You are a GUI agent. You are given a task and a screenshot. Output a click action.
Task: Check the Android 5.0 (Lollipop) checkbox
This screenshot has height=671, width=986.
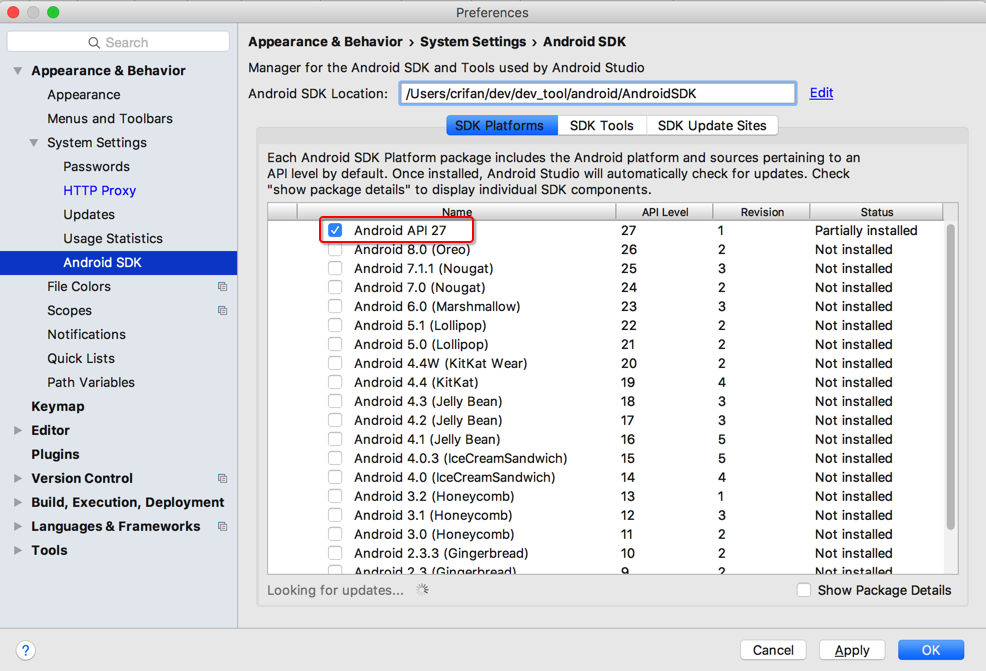(x=335, y=345)
